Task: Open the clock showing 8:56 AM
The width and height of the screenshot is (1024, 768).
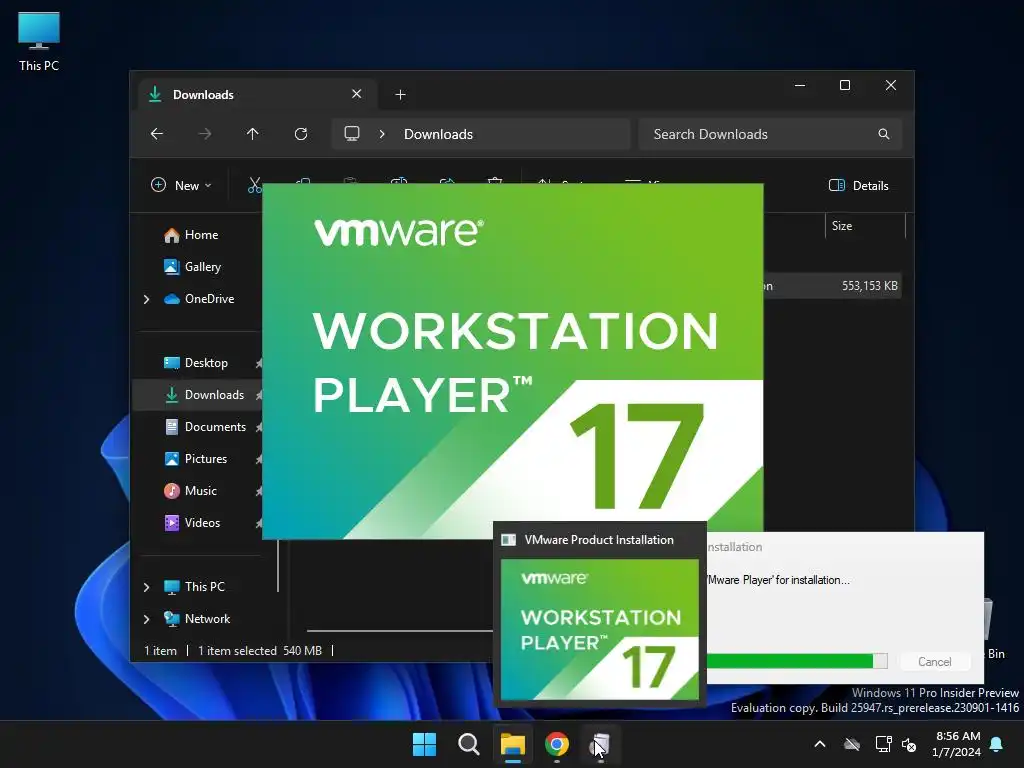Action: click(x=957, y=744)
